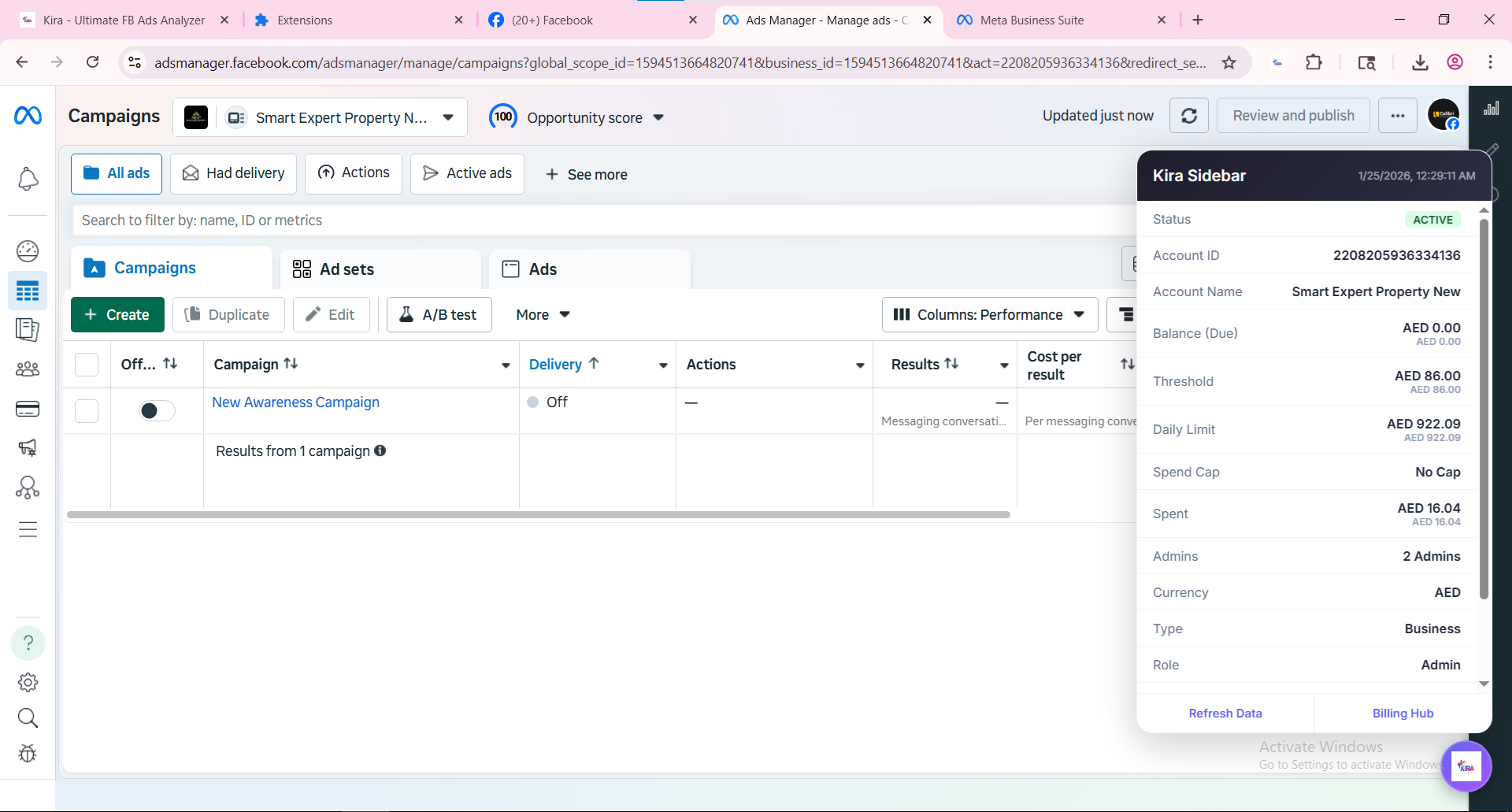Open Events Manager icon in sidebar
Image resolution: width=1512 pixels, height=812 pixels.
click(28, 488)
